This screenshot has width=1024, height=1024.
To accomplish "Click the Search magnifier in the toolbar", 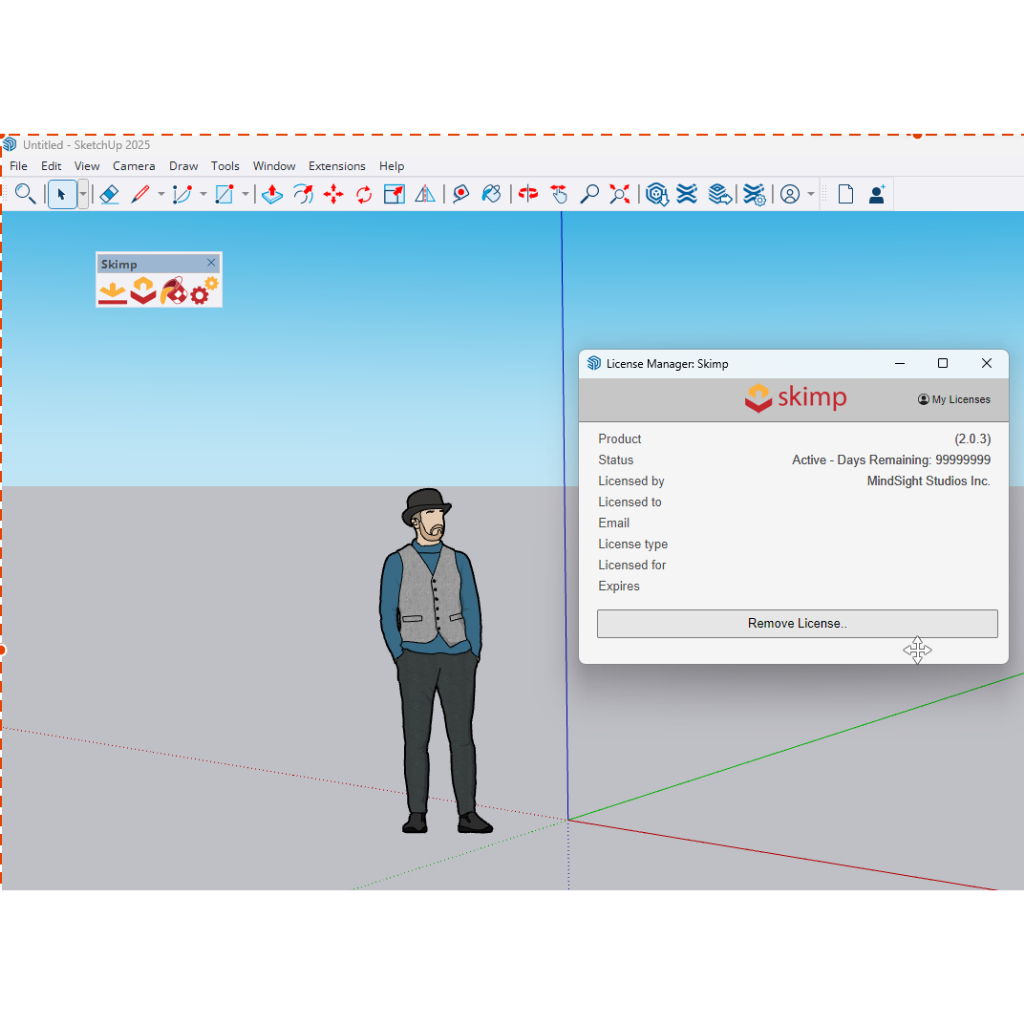I will tap(25, 194).
